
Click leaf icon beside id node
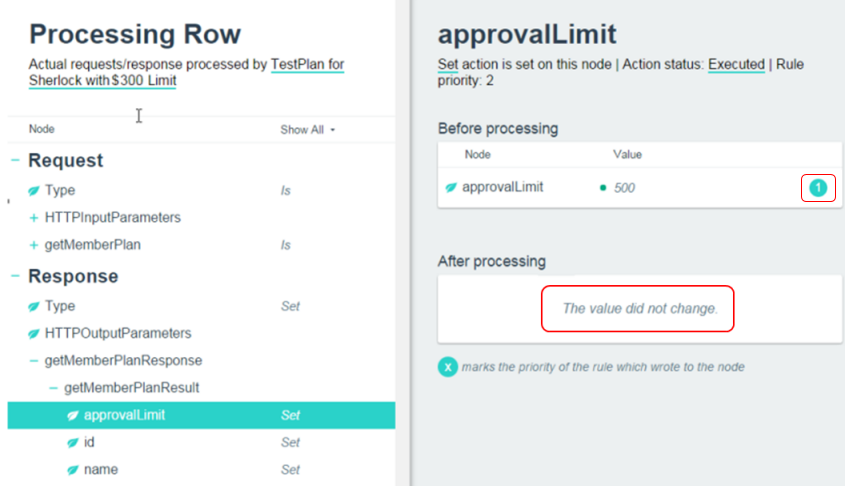[73, 442]
